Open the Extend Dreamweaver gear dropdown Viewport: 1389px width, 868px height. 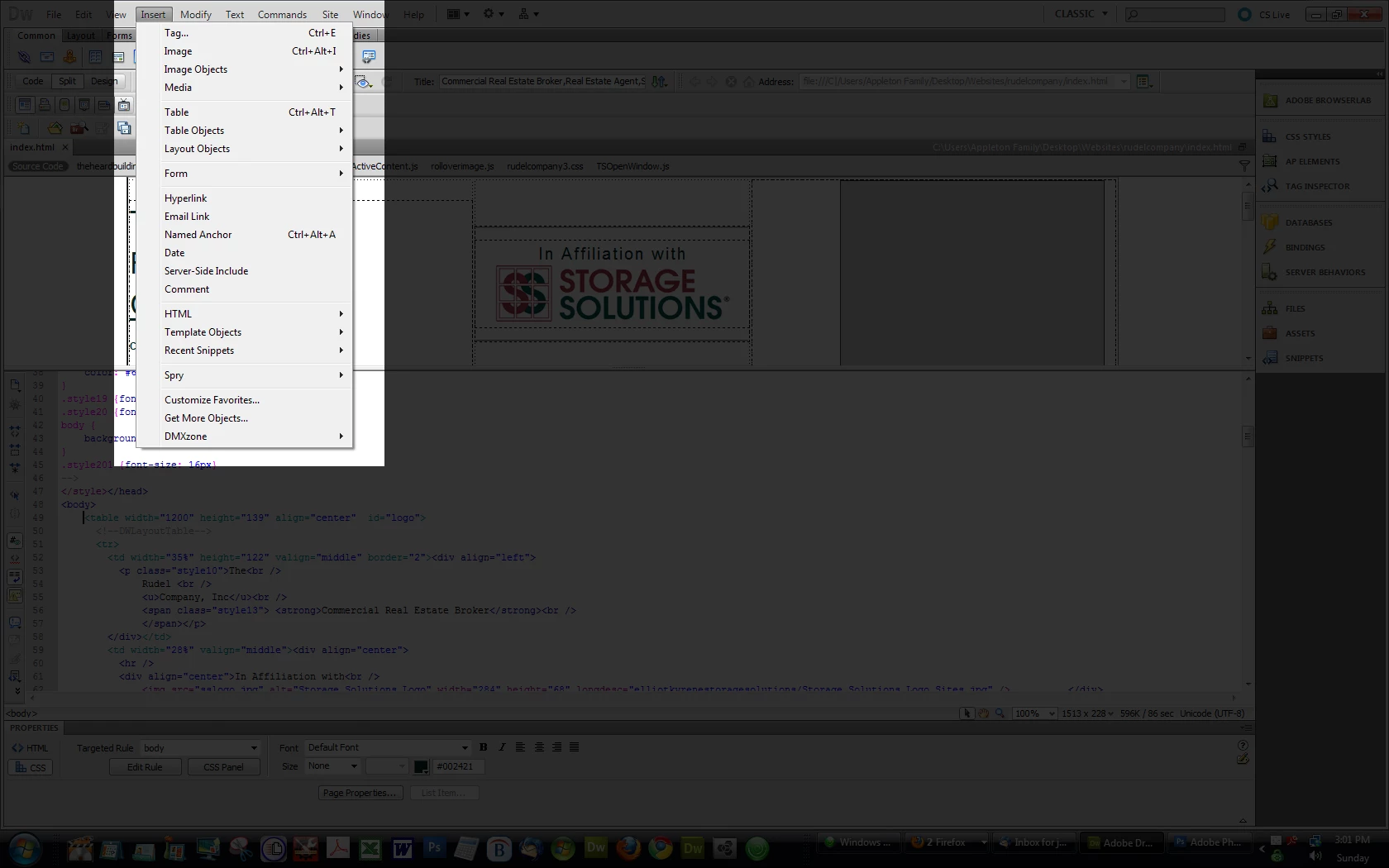point(494,14)
